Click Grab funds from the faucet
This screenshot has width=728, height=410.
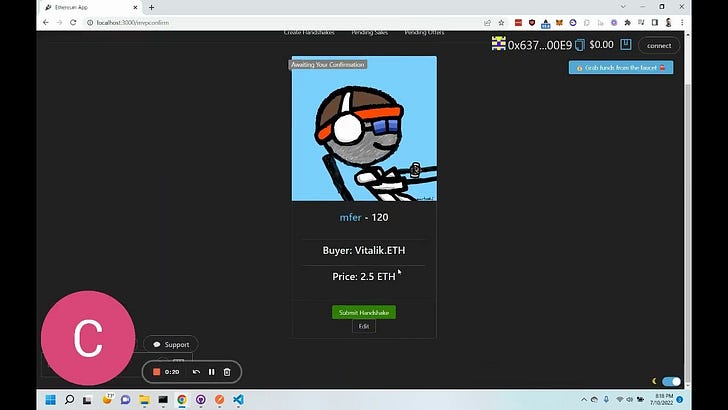click(x=621, y=68)
